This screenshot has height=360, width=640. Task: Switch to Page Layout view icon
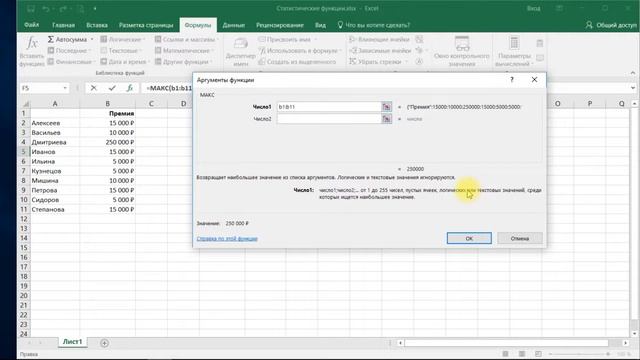click(x=522, y=354)
